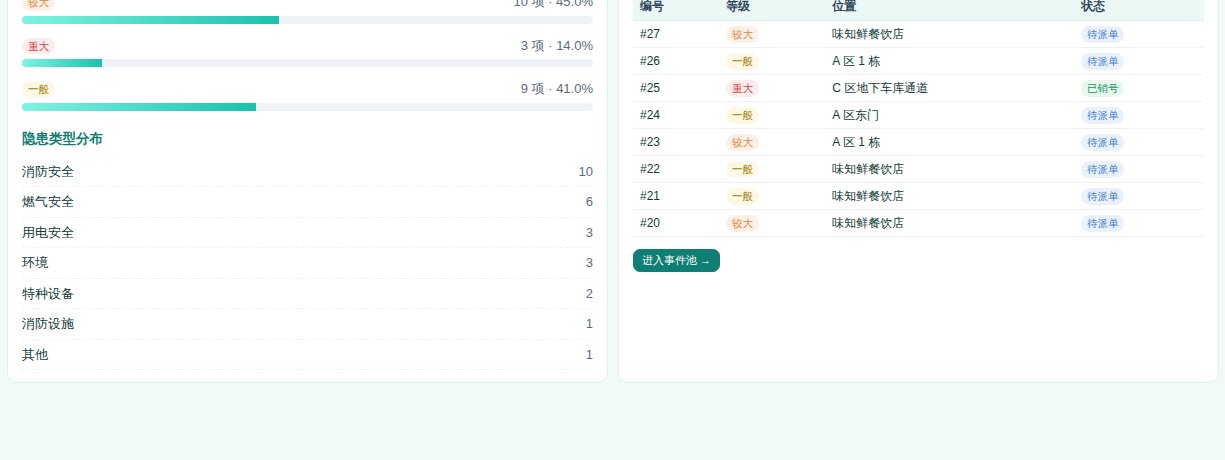
Task: Click the 隐患类型分布 heading
Action: (62, 139)
